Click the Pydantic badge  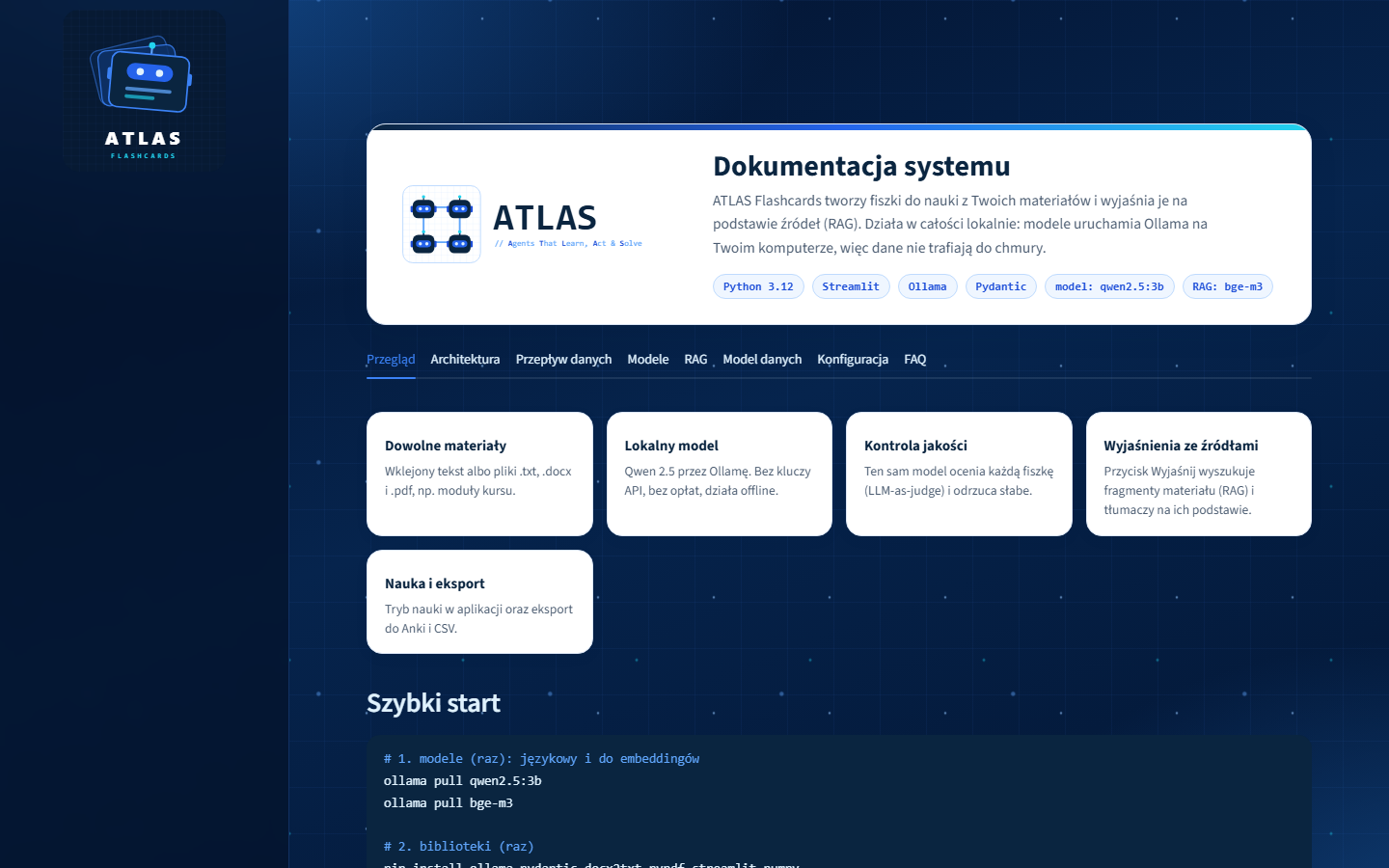pyautogui.click(x=1001, y=286)
